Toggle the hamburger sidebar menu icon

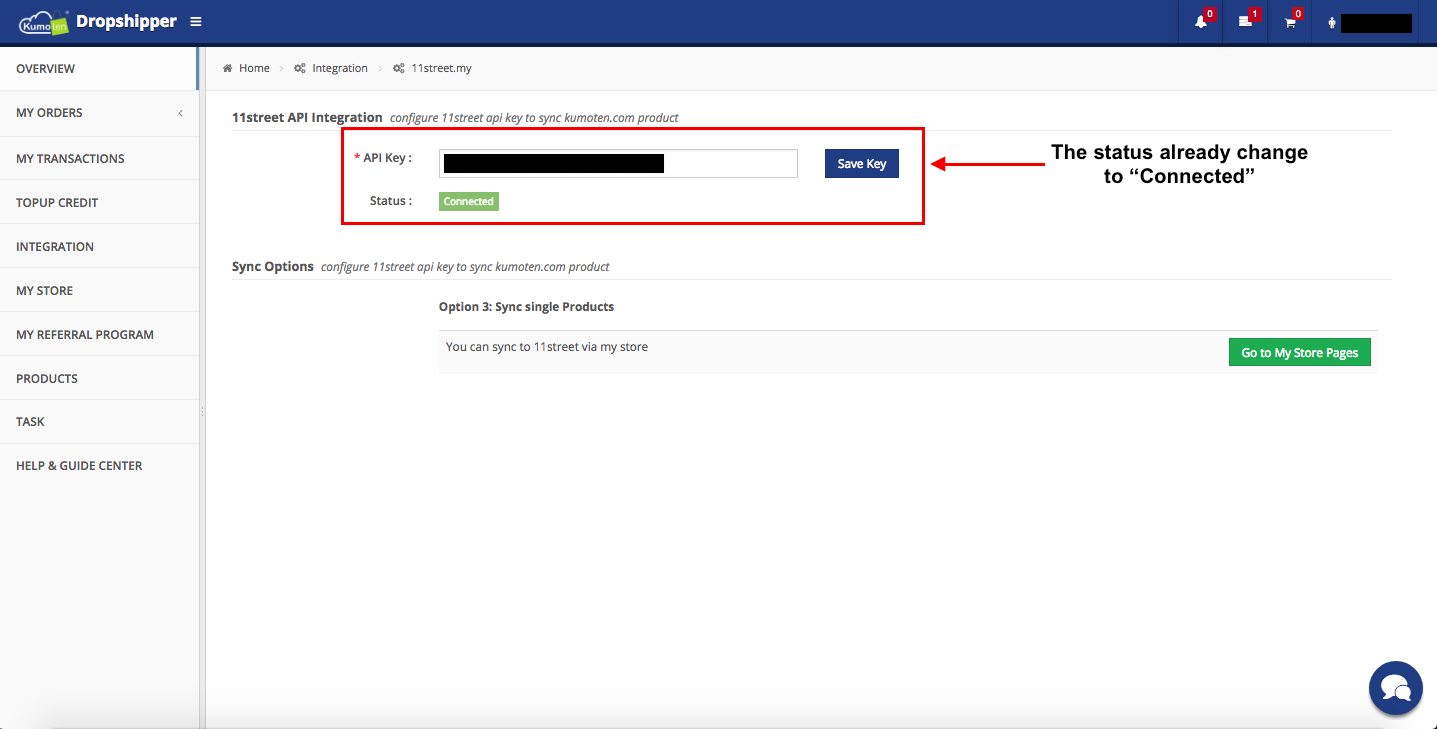tap(196, 21)
